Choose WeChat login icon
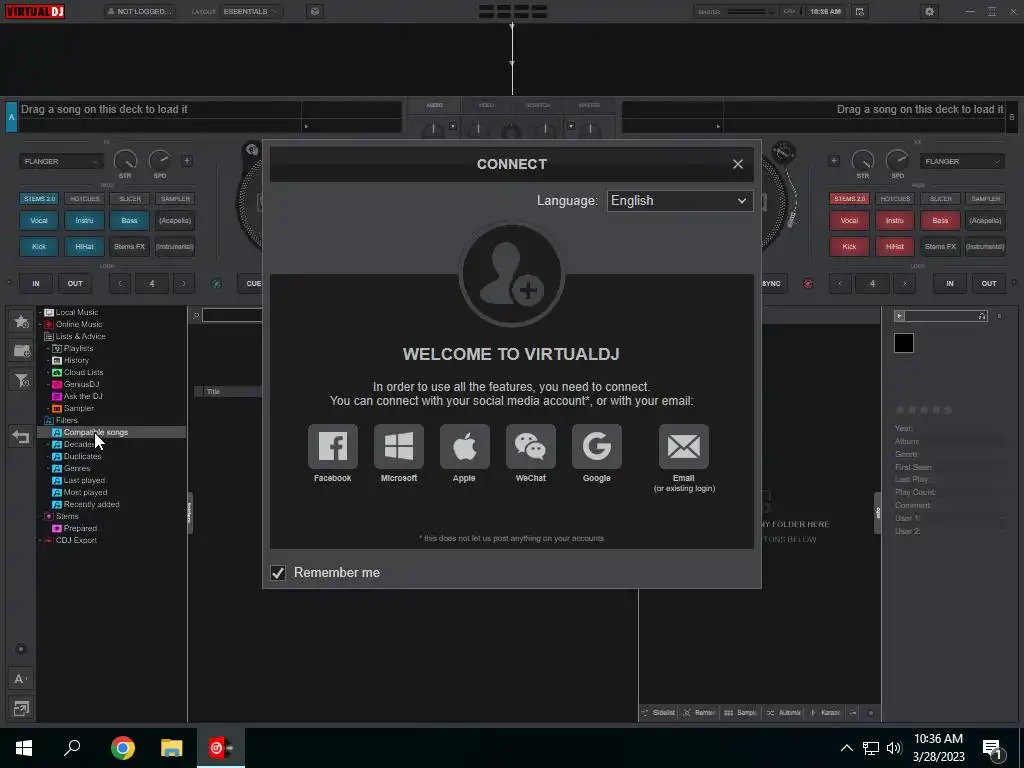1024x768 pixels. 531,447
